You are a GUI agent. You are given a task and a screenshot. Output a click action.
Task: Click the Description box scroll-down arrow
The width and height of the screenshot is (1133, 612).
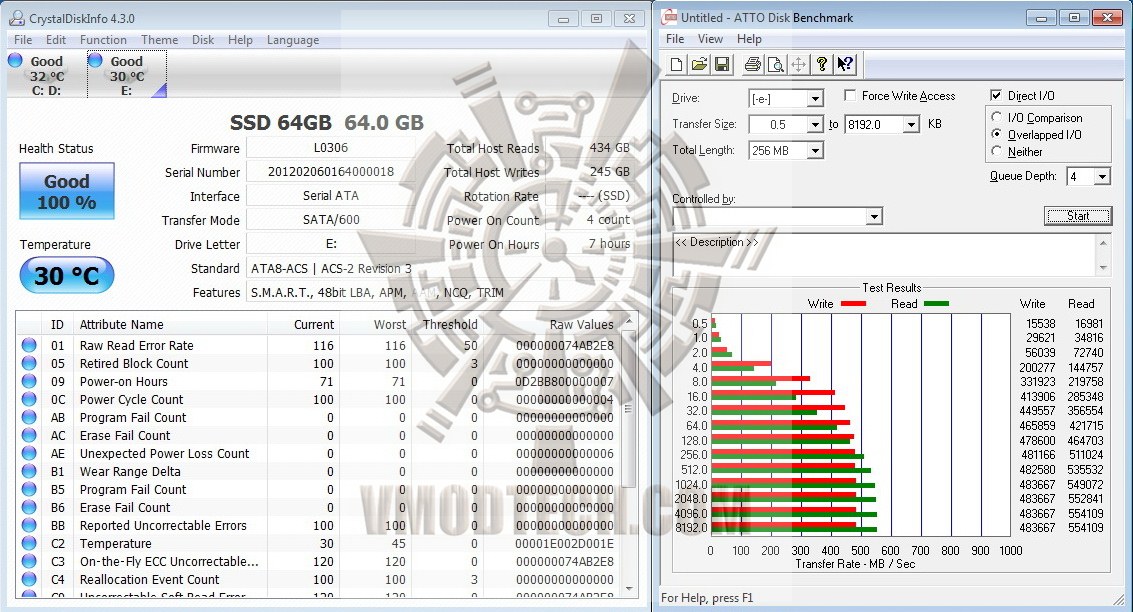(1103, 268)
